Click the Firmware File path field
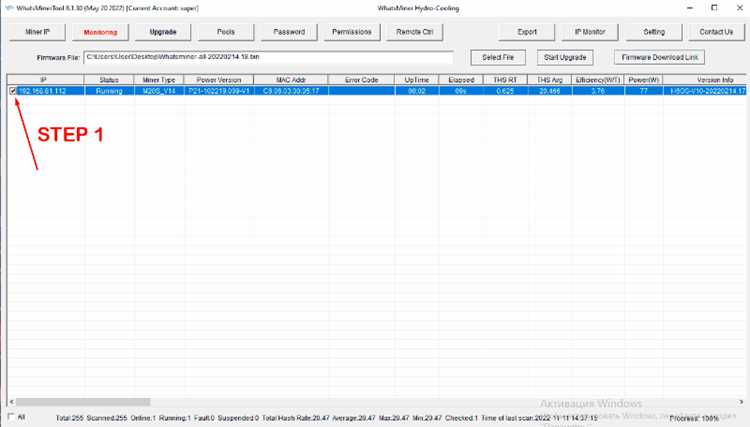Screen dimensions: 750x427 268,57
